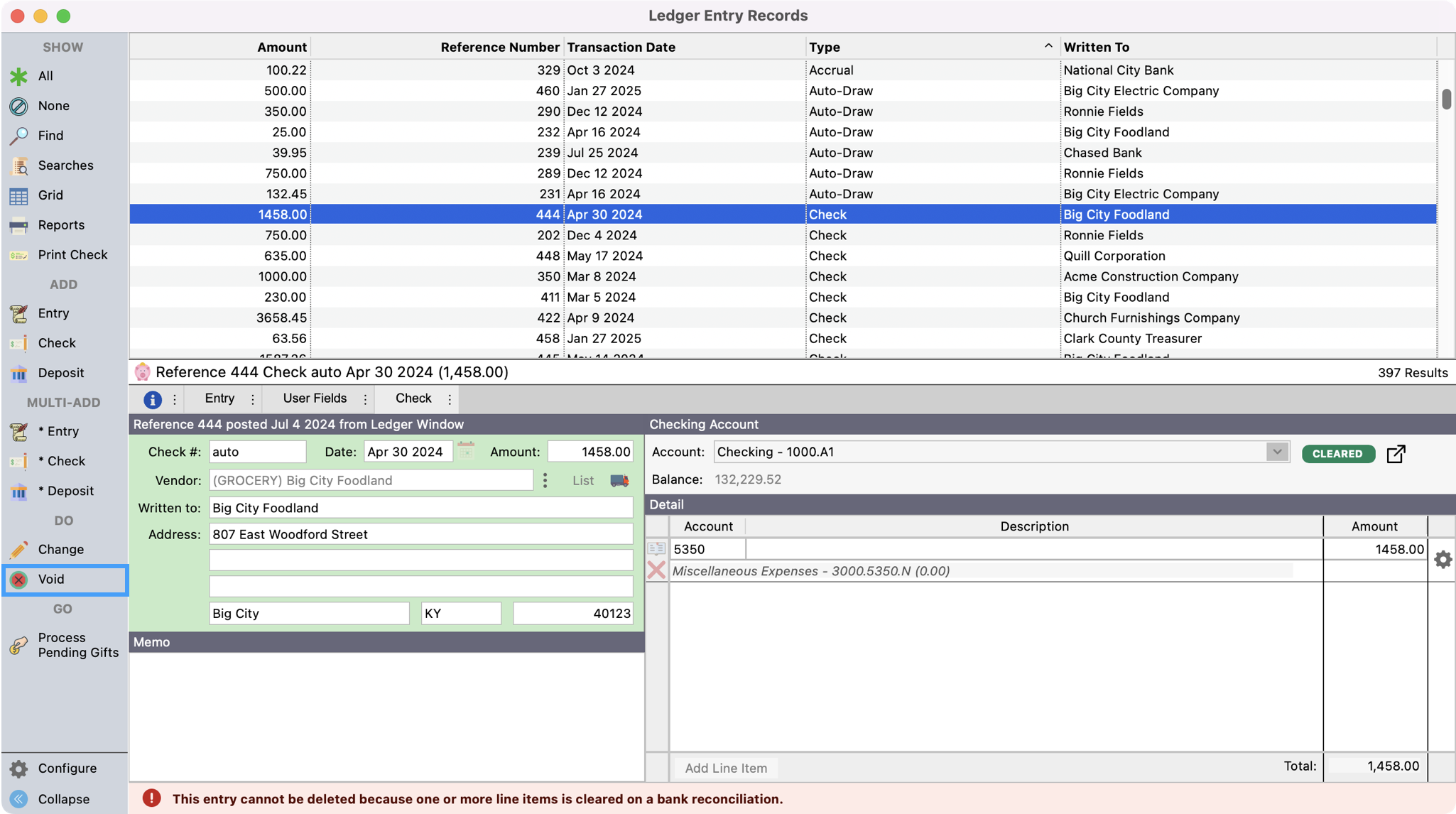Click the vendor truck icon
1456x814 pixels.
(x=619, y=481)
